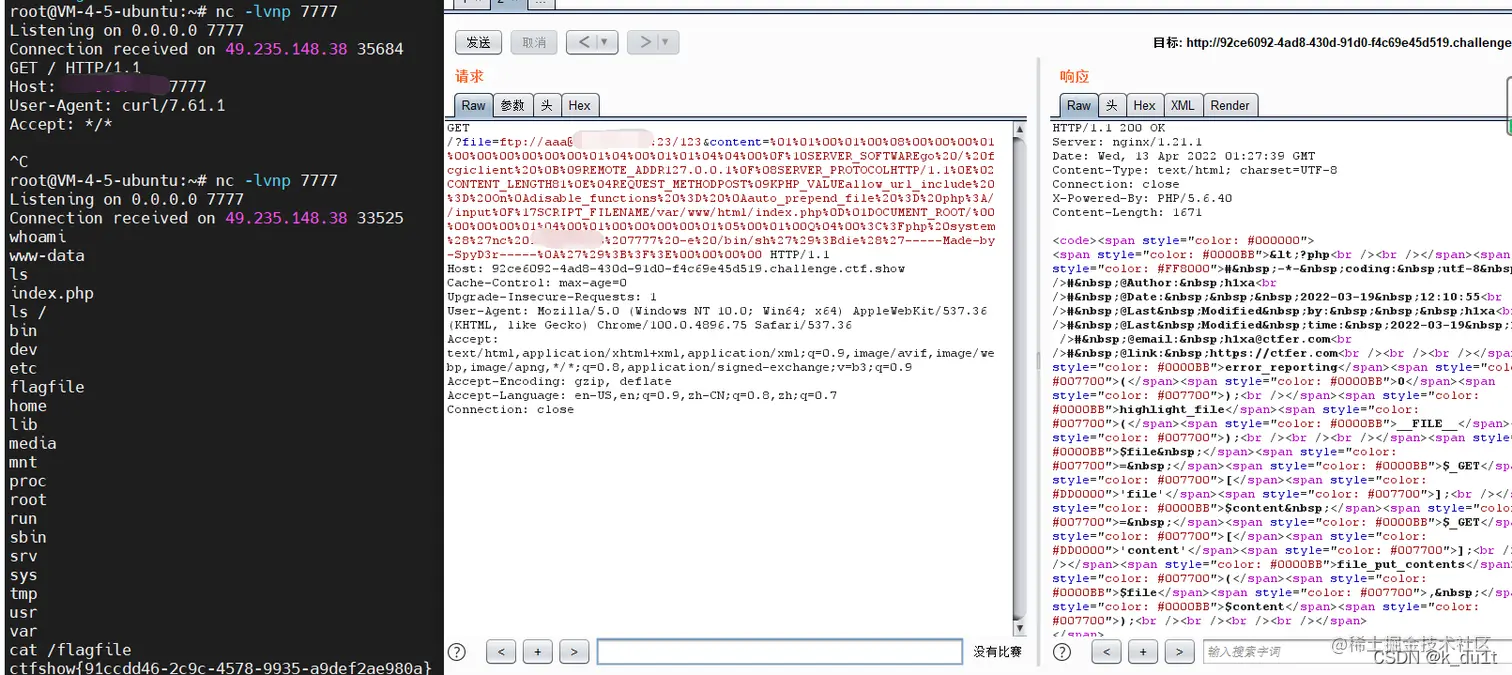Viewport: 1512px width, 675px height.
Task: Click request search next-match '>' button
Action: tap(573, 652)
